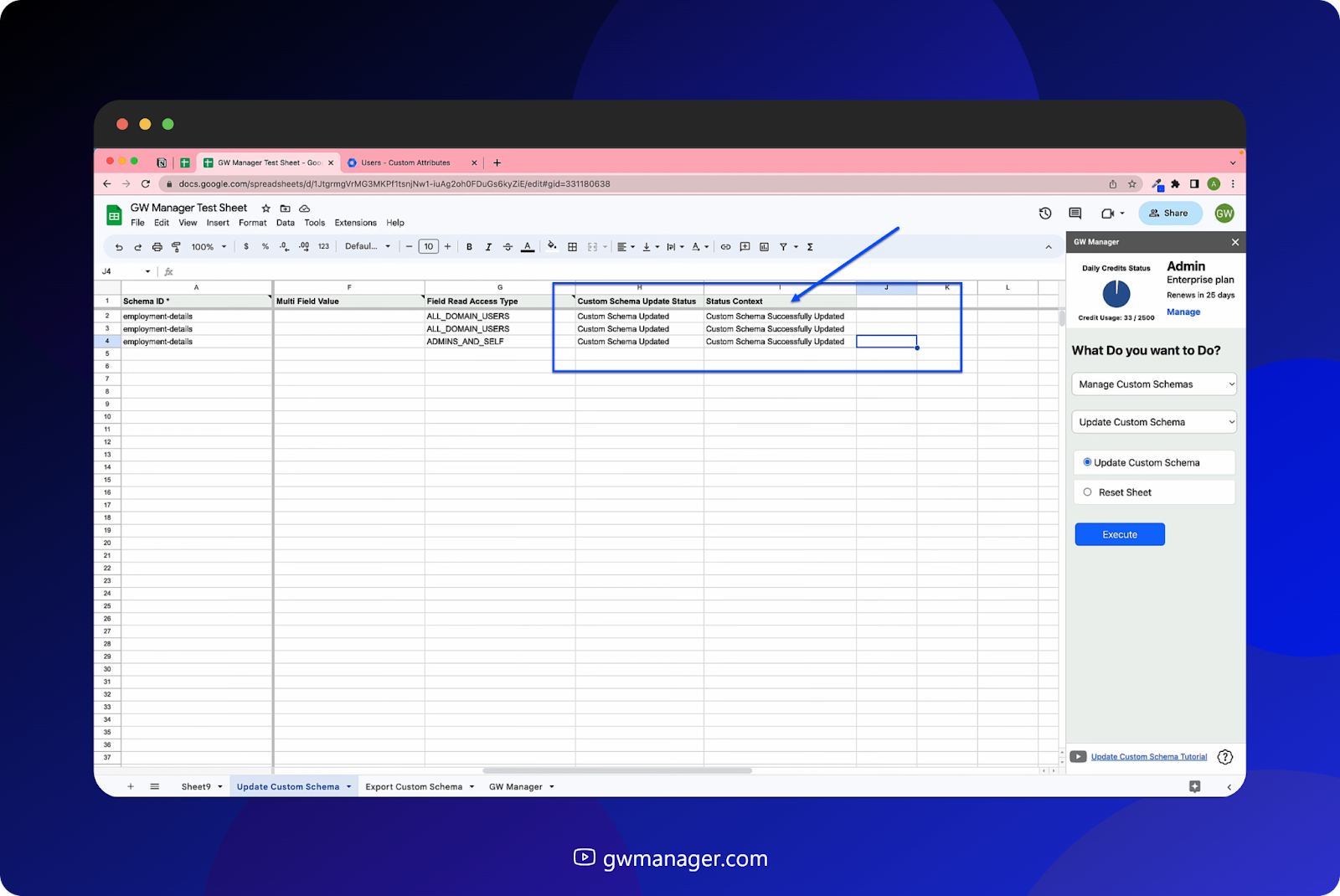Open the Functions (sigma) icon

coord(810,246)
